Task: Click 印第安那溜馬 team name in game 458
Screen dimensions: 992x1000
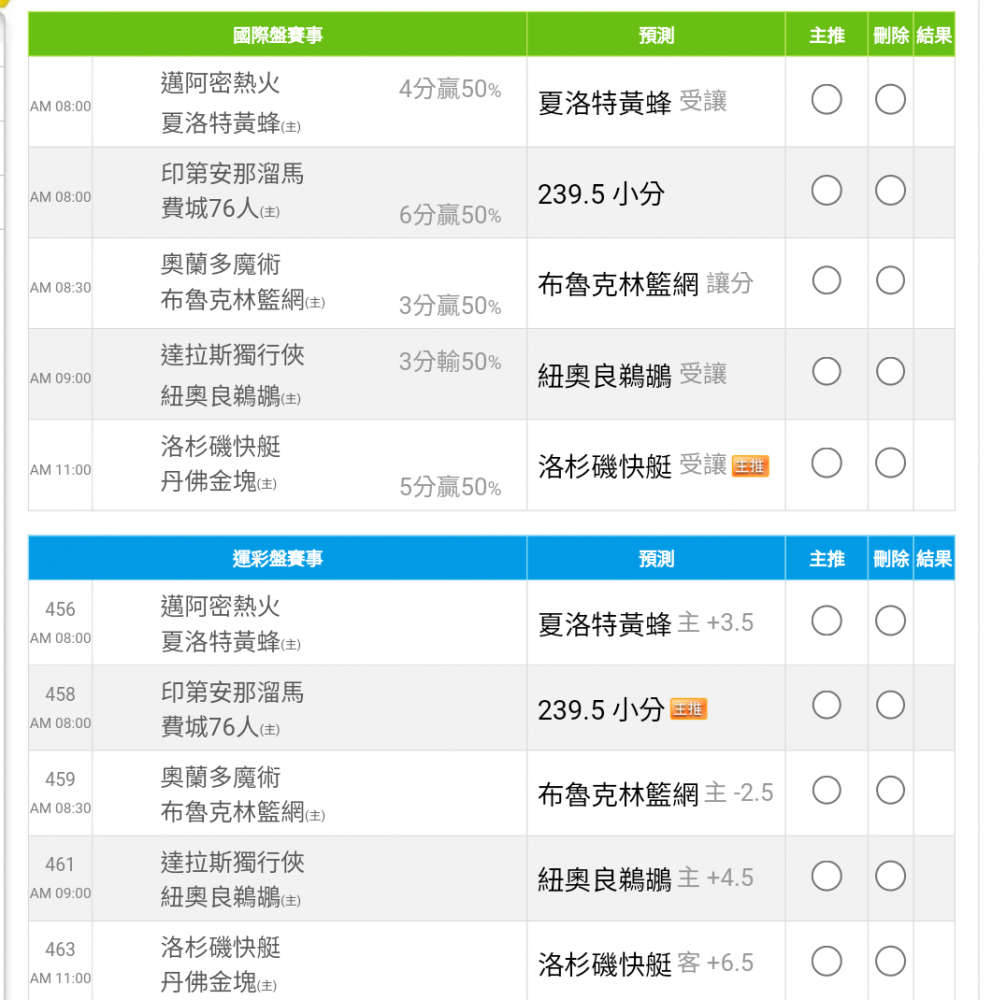Action: point(232,693)
